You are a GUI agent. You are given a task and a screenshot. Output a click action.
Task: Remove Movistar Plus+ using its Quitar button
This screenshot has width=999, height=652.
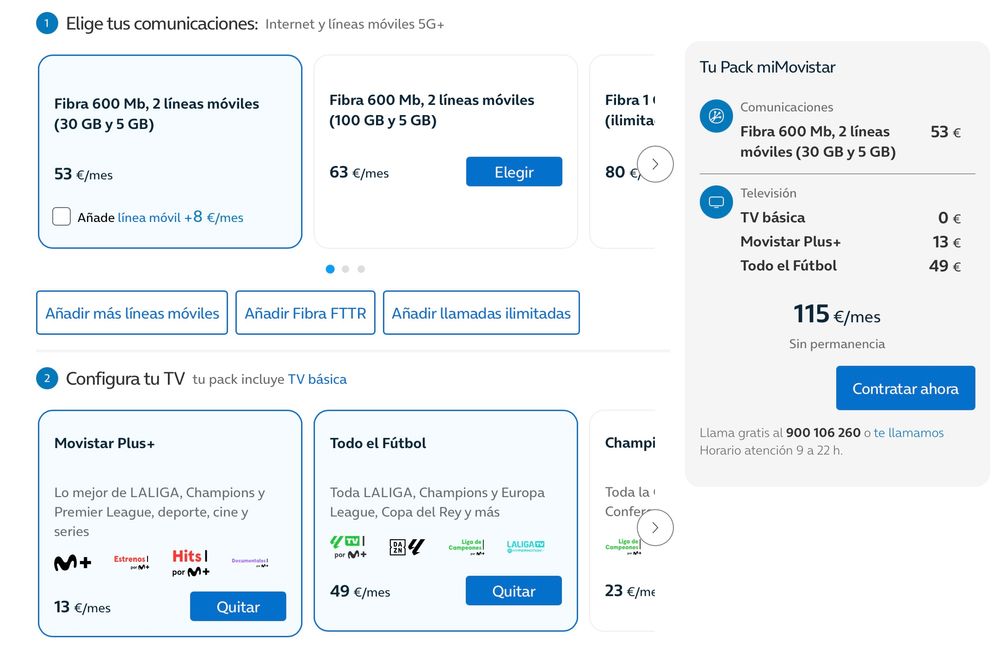point(238,606)
